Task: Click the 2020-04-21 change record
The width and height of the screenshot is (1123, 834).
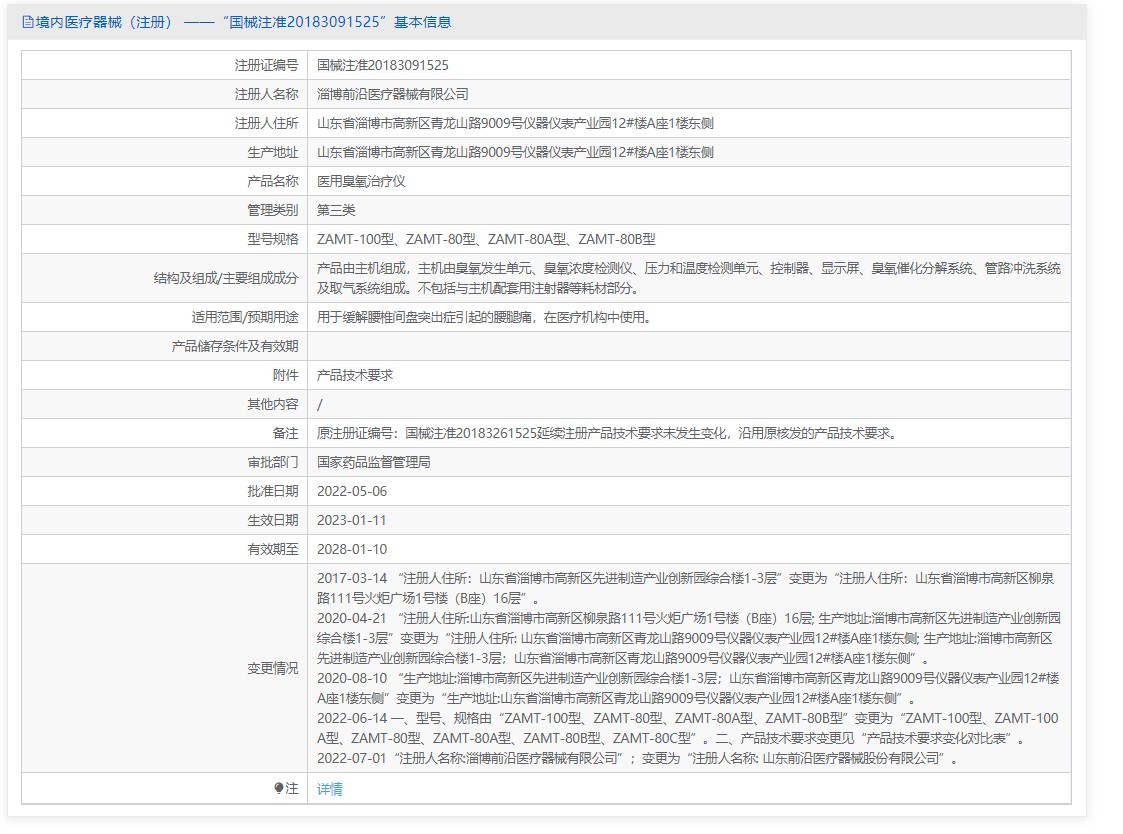Action: [689, 638]
